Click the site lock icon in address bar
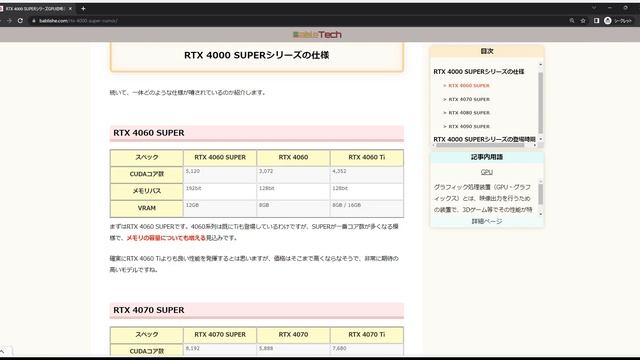The height and width of the screenshot is (360, 640). [34, 20]
